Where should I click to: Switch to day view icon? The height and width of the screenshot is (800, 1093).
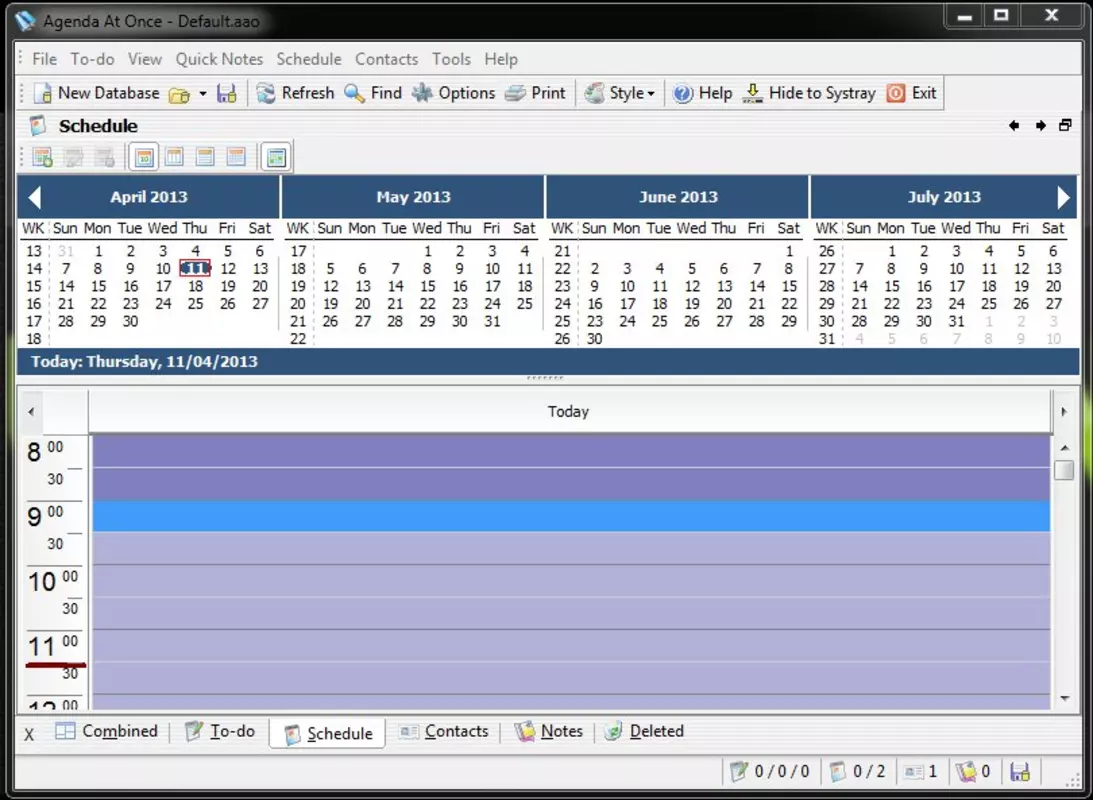tap(144, 157)
